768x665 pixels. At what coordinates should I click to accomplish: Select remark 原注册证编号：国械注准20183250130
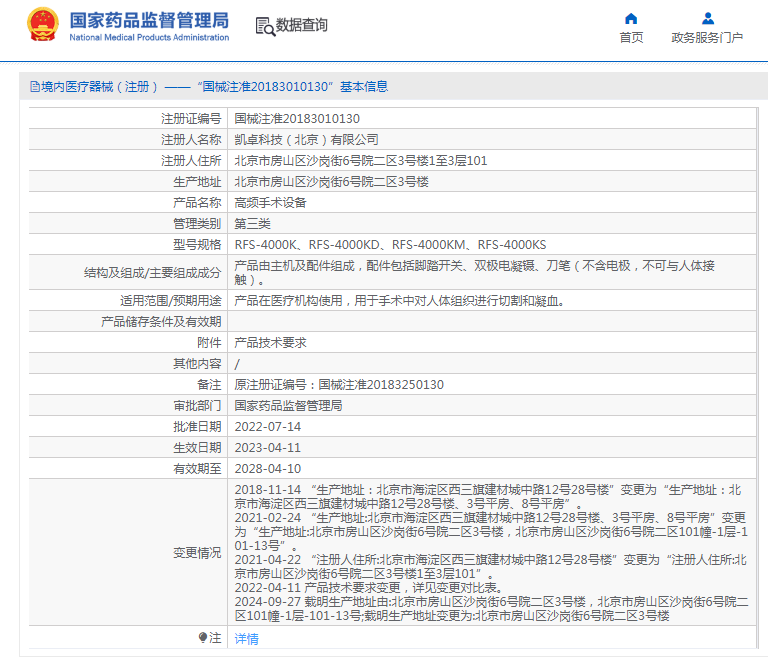pyautogui.click(x=339, y=384)
